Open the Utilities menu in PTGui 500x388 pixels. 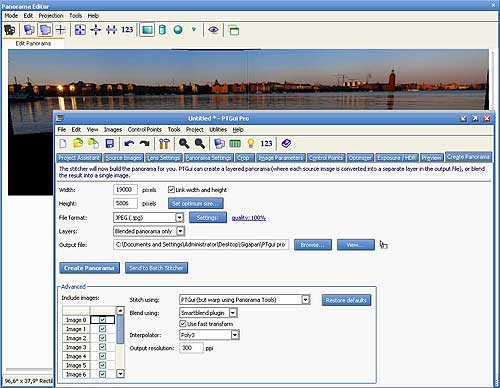pyautogui.click(x=218, y=129)
